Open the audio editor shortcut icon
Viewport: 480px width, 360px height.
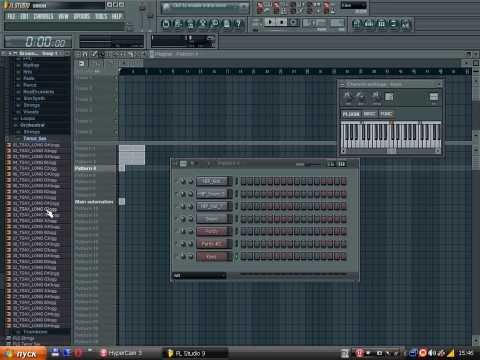tap(202, 24)
